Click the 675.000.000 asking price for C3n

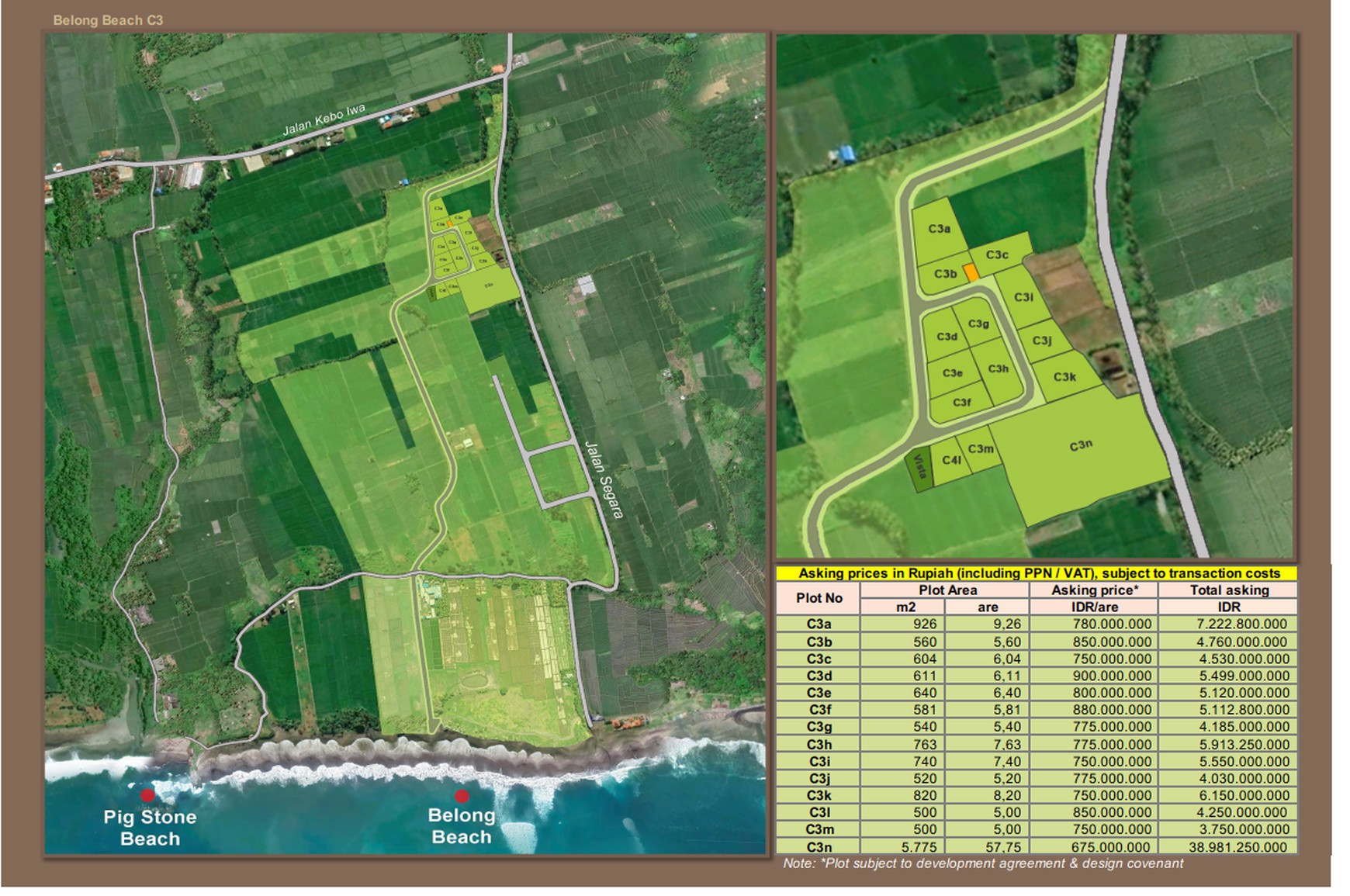point(1111,847)
